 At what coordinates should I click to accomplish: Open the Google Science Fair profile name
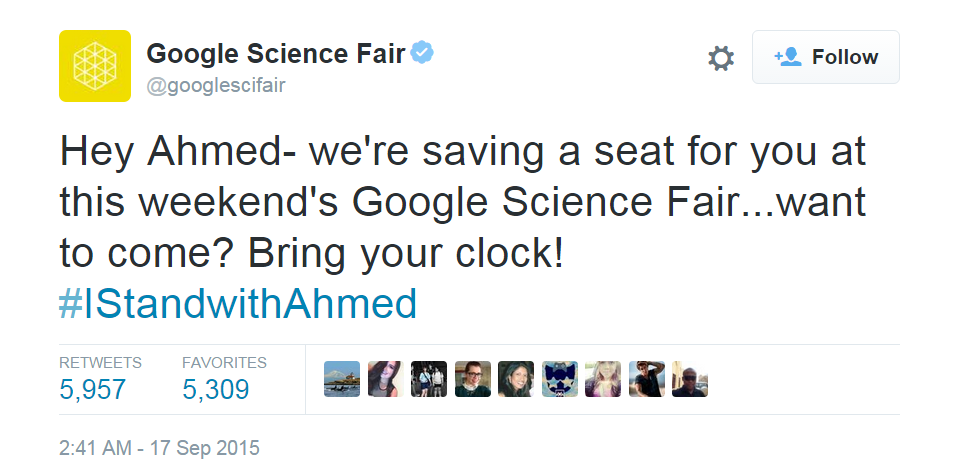point(276,53)
